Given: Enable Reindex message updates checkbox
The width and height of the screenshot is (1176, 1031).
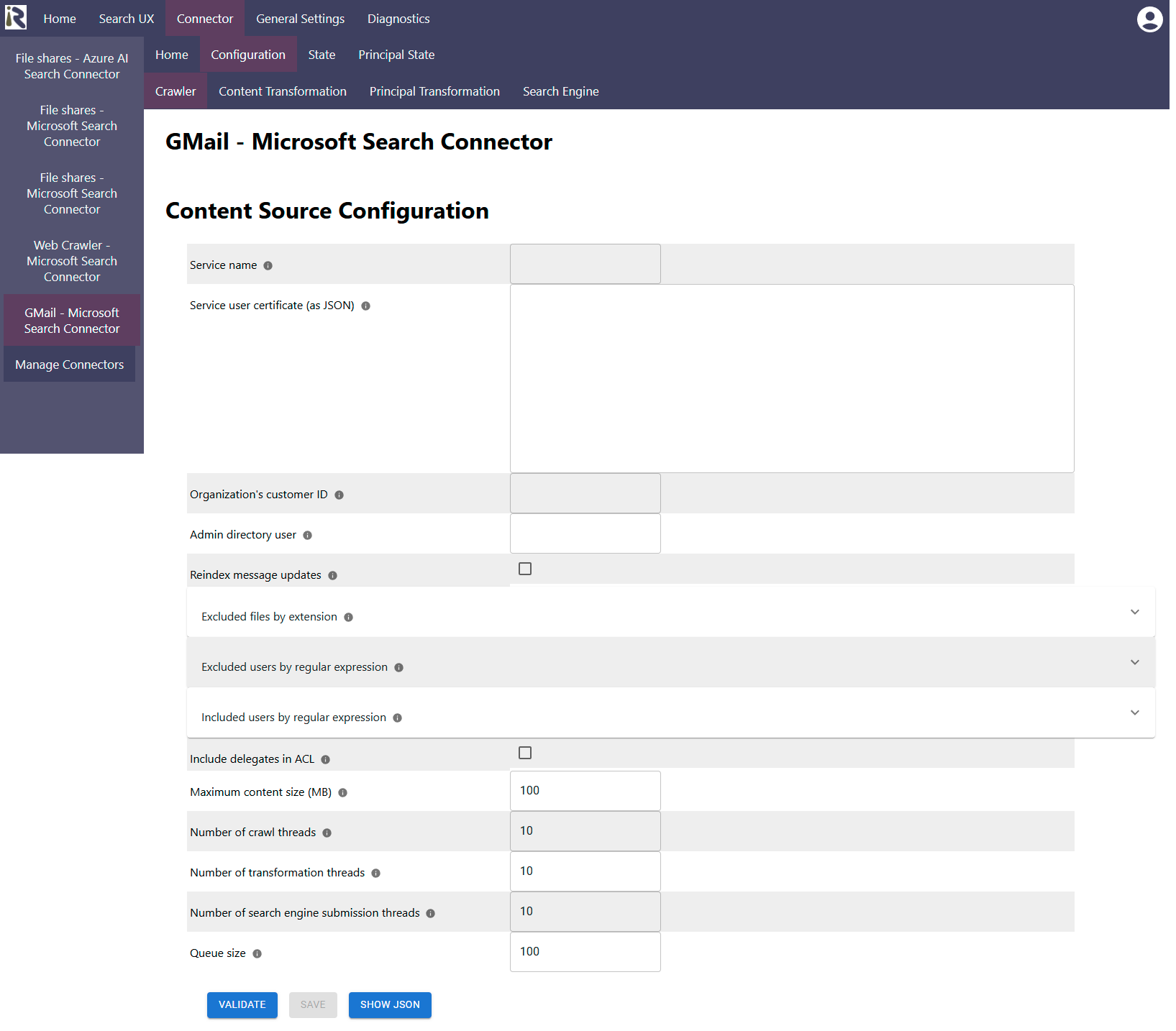Looking at the screenshot, I should (525, 569).
